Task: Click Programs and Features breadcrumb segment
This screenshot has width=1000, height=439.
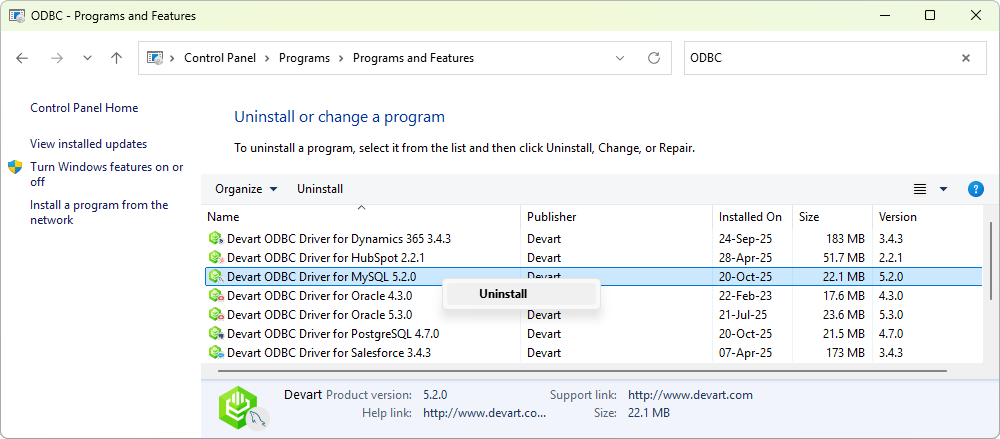Action: click(413, 58)
